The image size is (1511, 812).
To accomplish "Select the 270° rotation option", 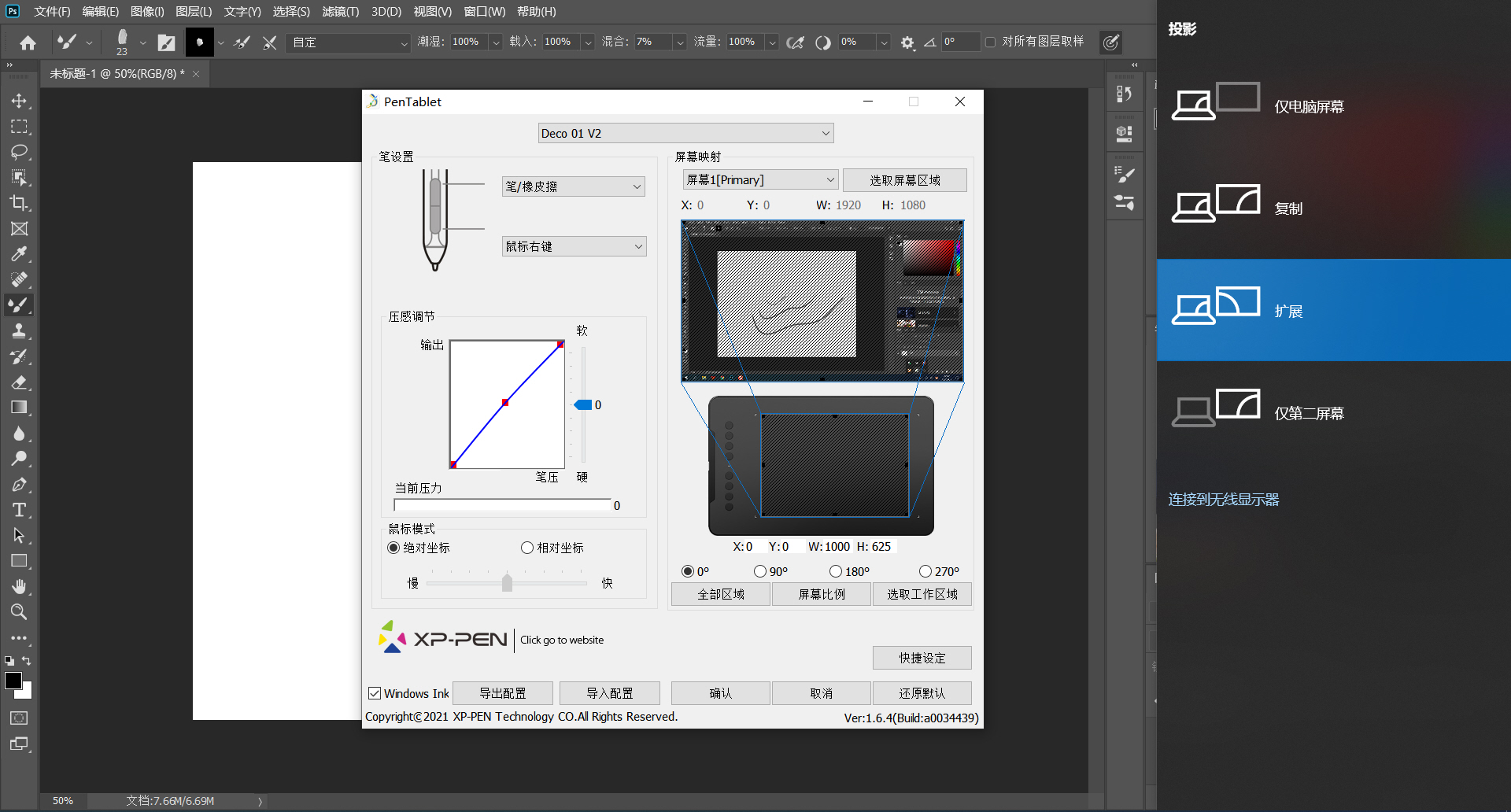I will pos(925,571).
